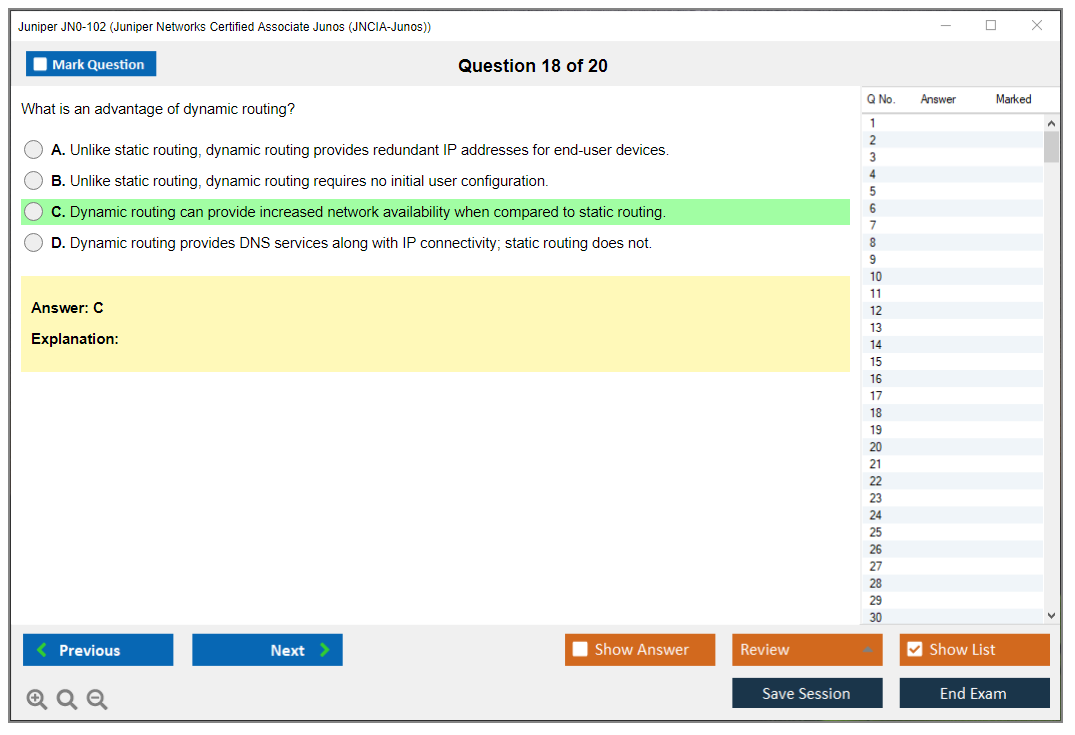Click the zoom out magnifier icon
This screenshot has height=735, width=1075.
(x=97, y=700)
